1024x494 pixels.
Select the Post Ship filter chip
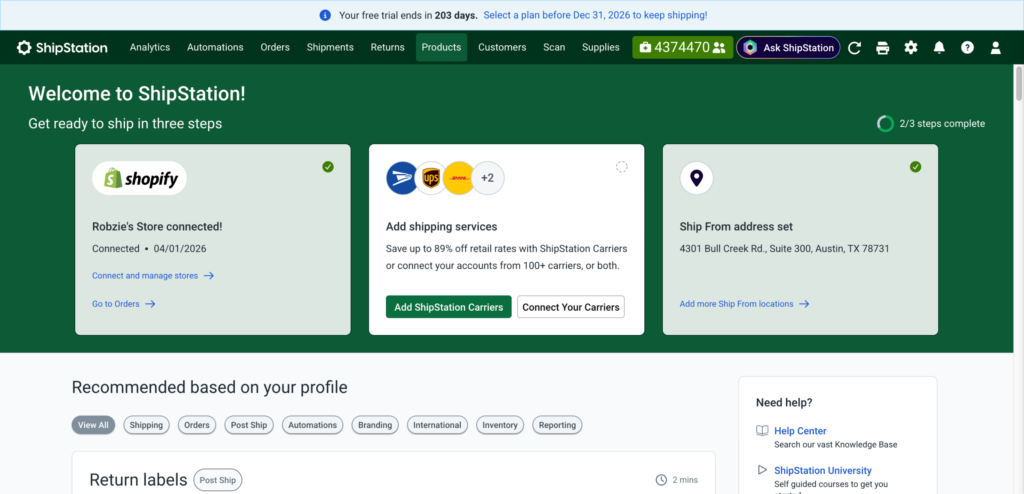249,425
